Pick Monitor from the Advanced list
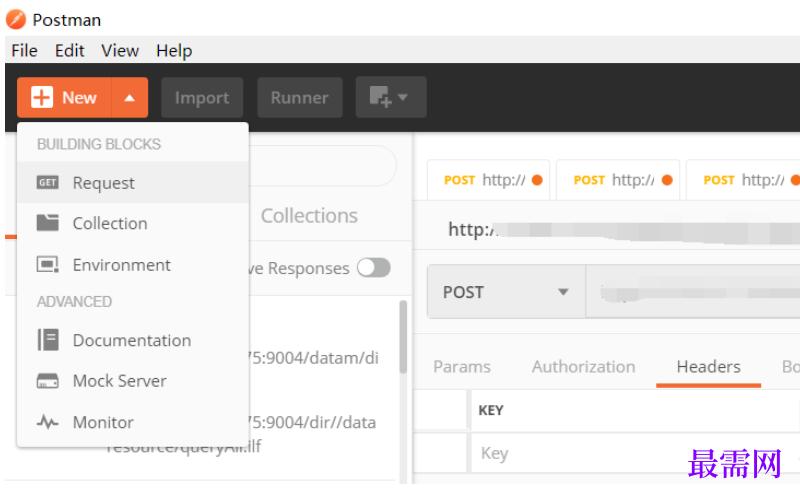 [x=133, y=422]
